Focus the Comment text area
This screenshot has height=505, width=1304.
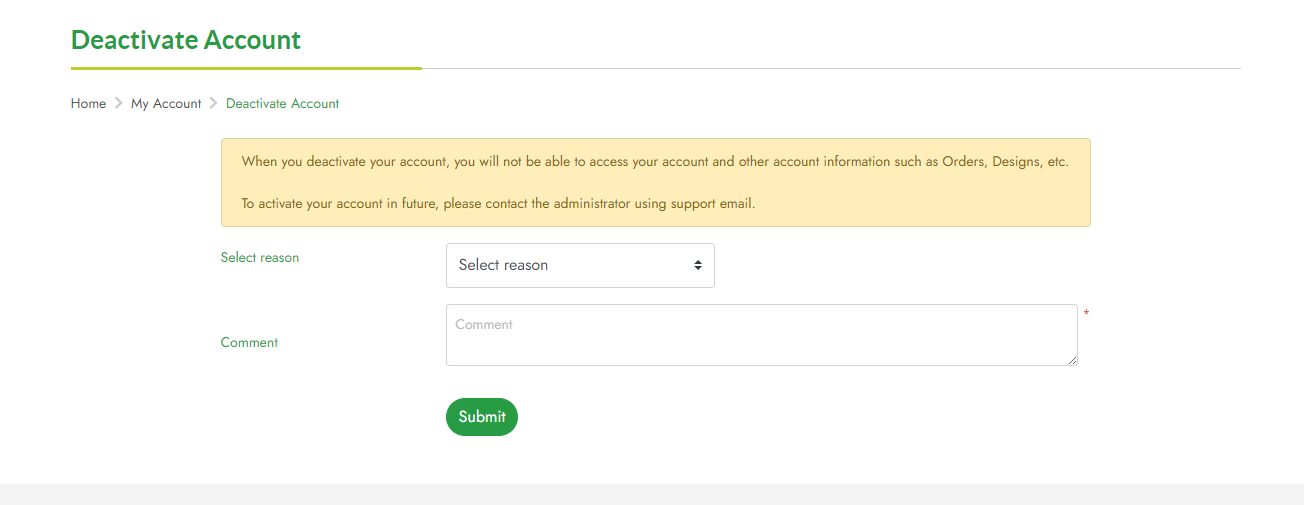pyautogui.click(x=761, y=335)
